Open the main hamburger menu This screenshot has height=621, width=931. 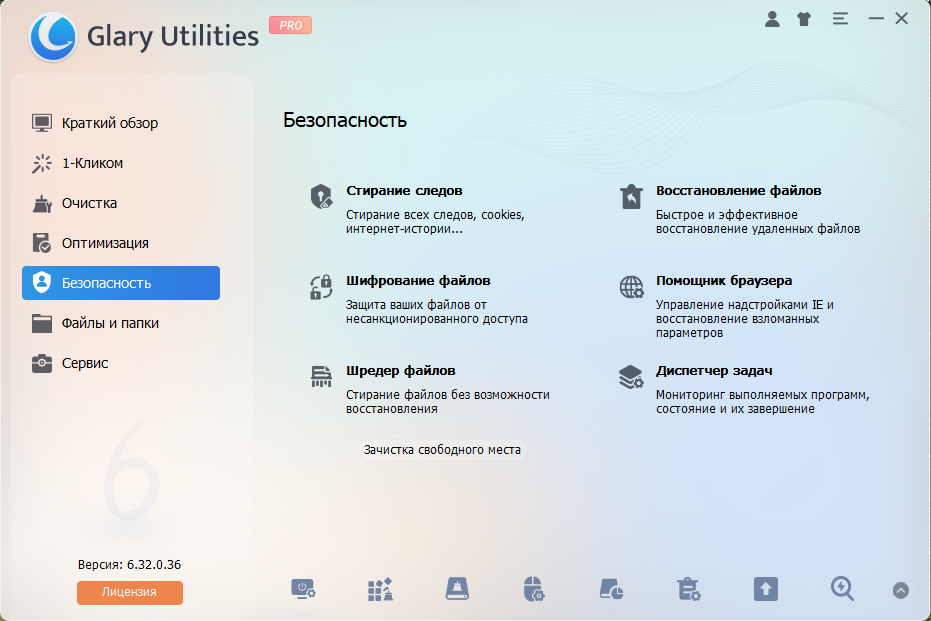840,19
